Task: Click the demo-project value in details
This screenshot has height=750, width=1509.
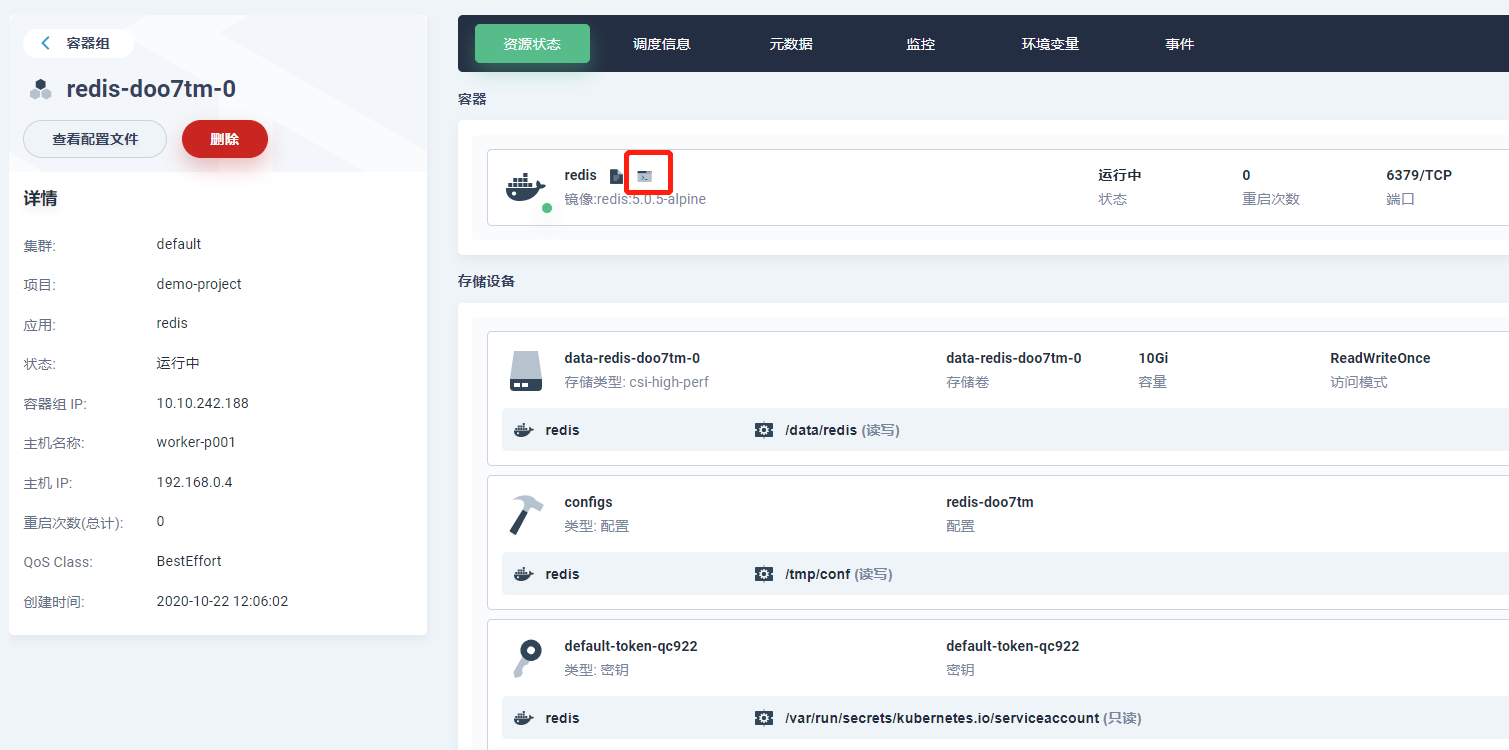Action: 199,284
